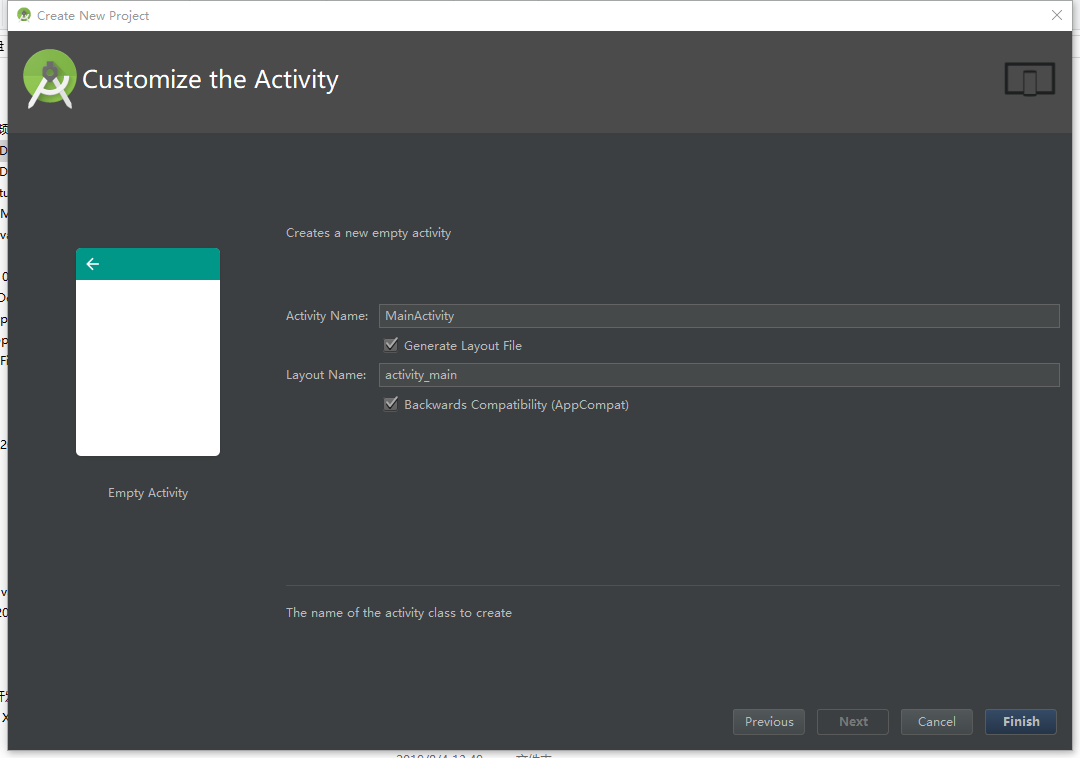
Task: Click the MainActivity text to edit it
Action: point(419,315)
